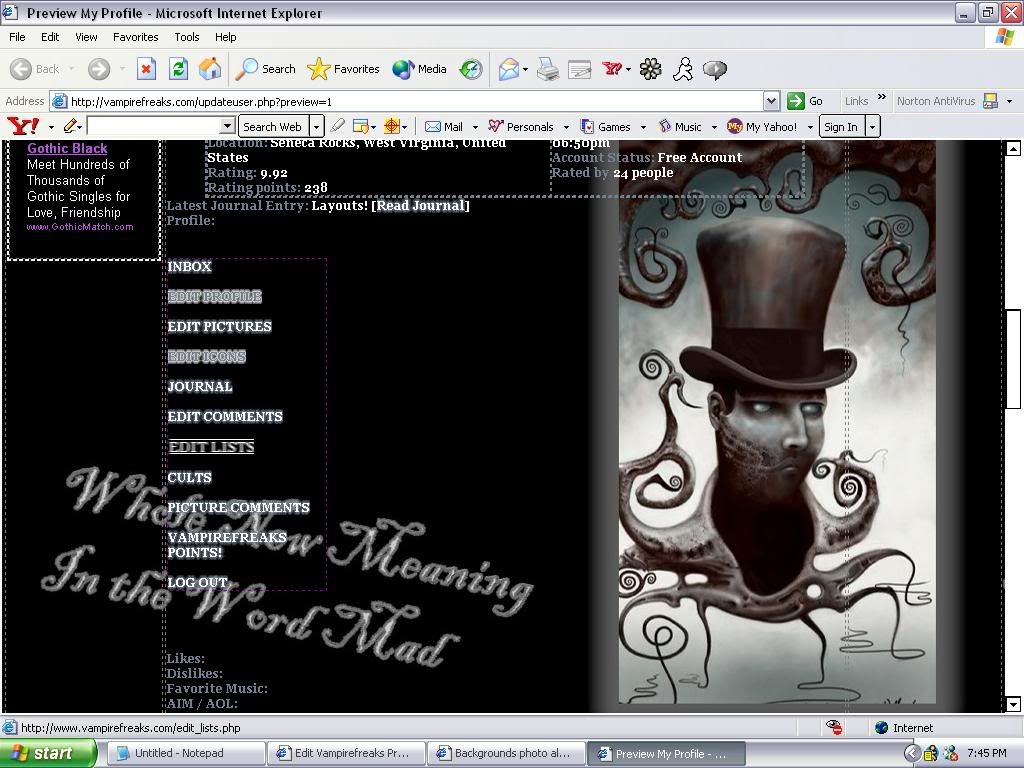Show browsing History via clock icon
The width and height of the screenshot is (1024, 768).
(470, 69)
